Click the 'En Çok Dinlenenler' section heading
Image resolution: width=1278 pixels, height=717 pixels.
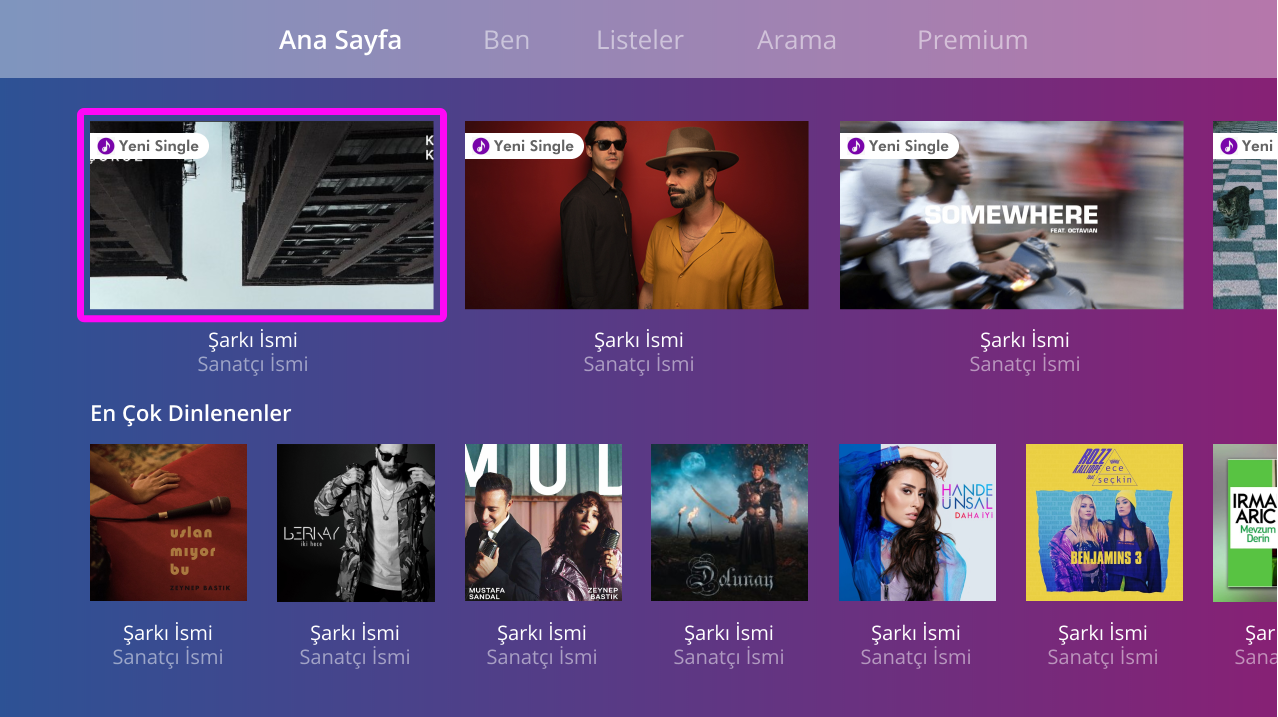pyautogui.click(x=191, y=413)
